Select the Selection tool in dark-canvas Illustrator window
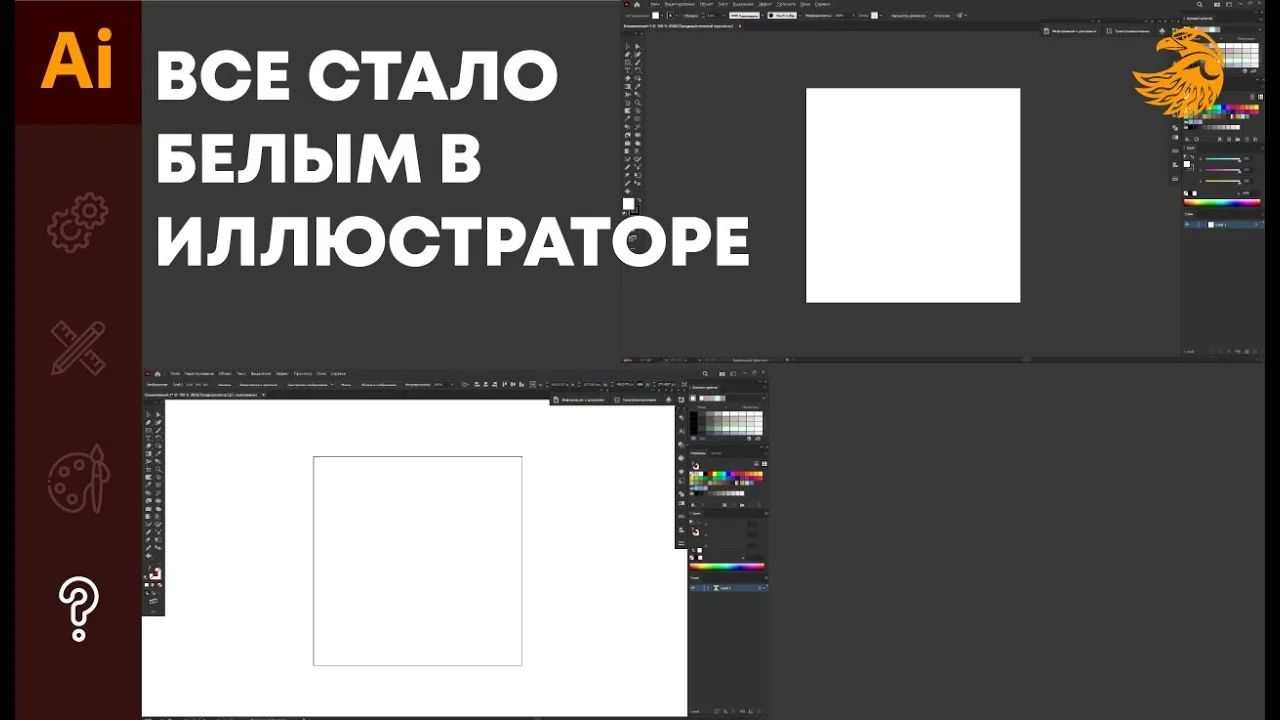 coord(628,46)
